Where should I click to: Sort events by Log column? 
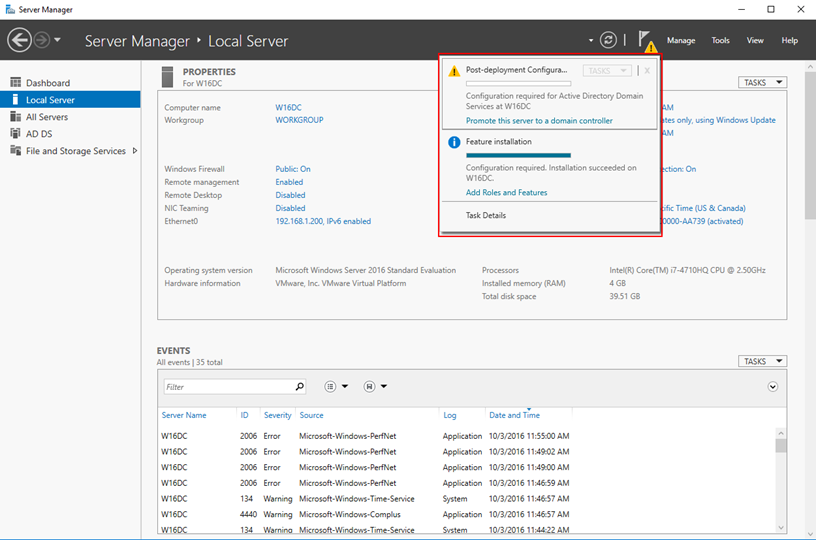[x=450, y=415]
